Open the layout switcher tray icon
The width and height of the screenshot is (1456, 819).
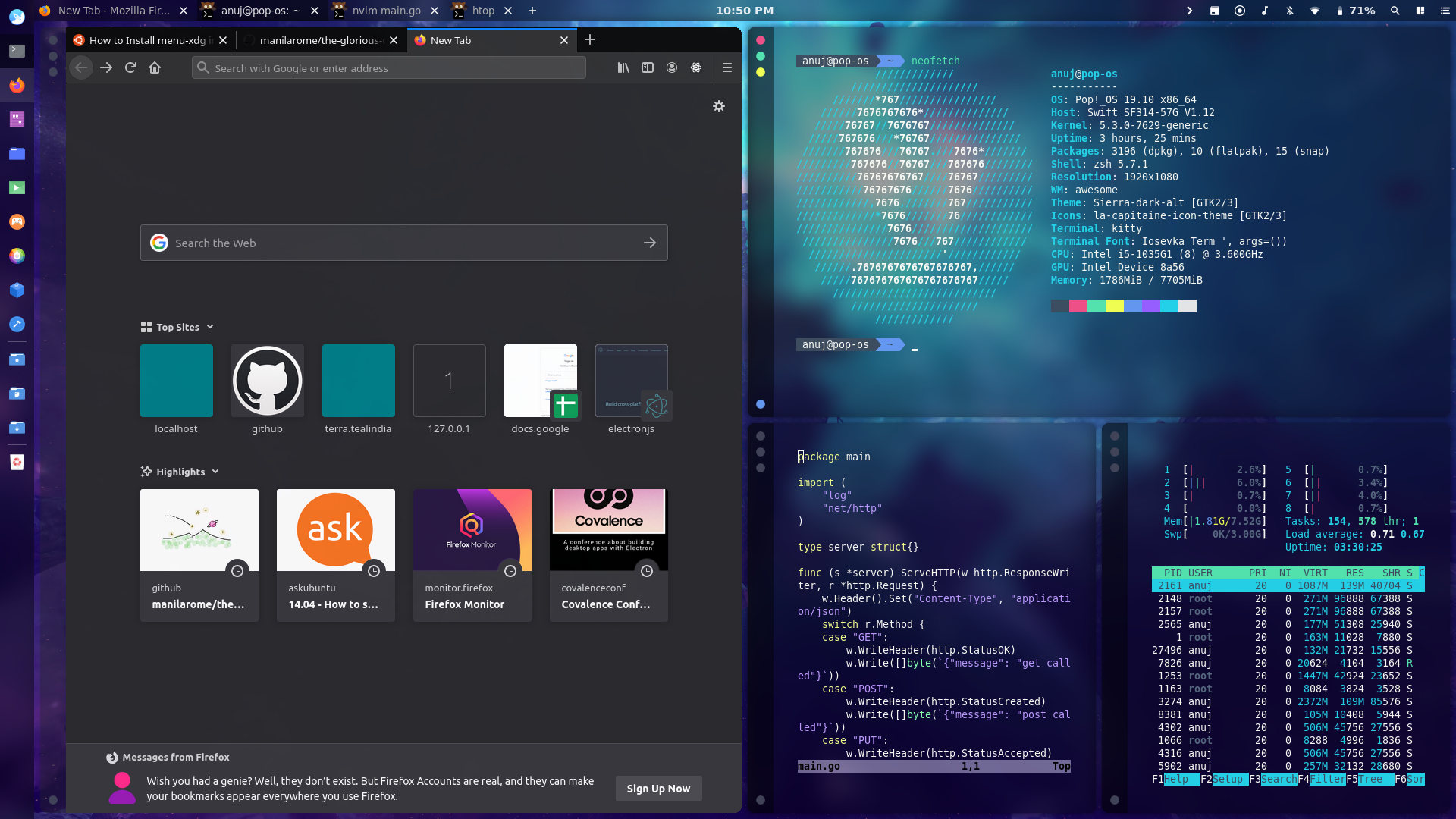(1420, 11)
